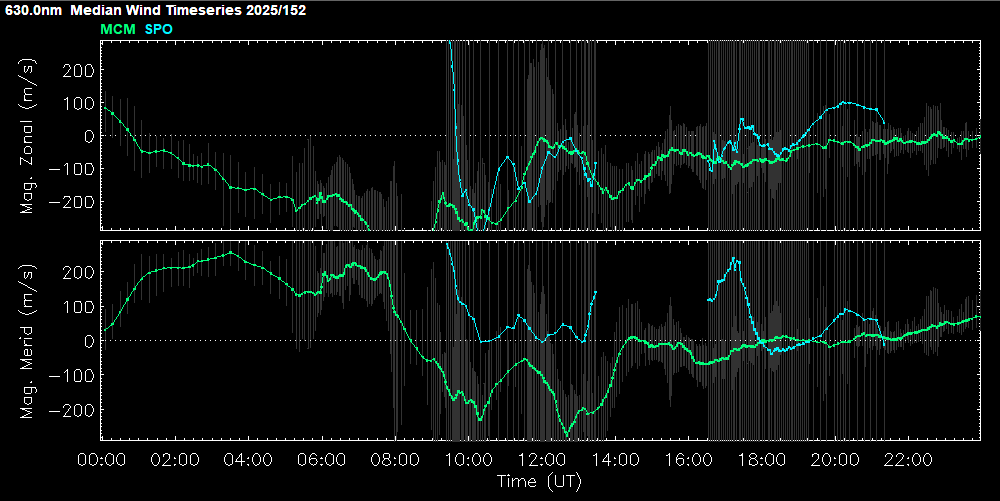This screenshot has width=1000, height=501.
Task: Click the 18:00 time tick label
Action: tap(761, 460)
